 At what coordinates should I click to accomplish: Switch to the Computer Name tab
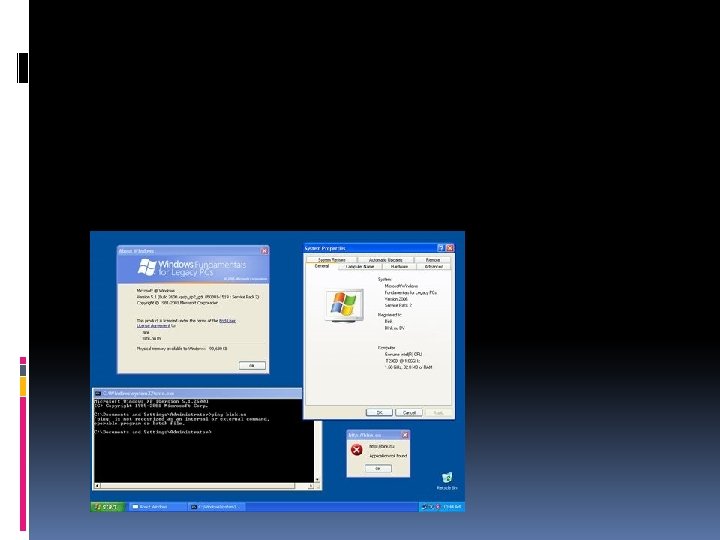pos(360,266)
